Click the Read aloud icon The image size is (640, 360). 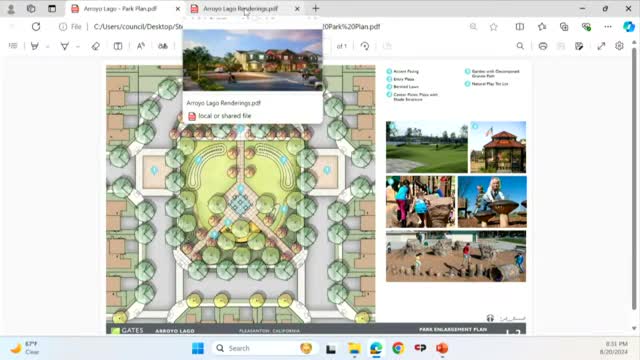(x=141, y=46)
